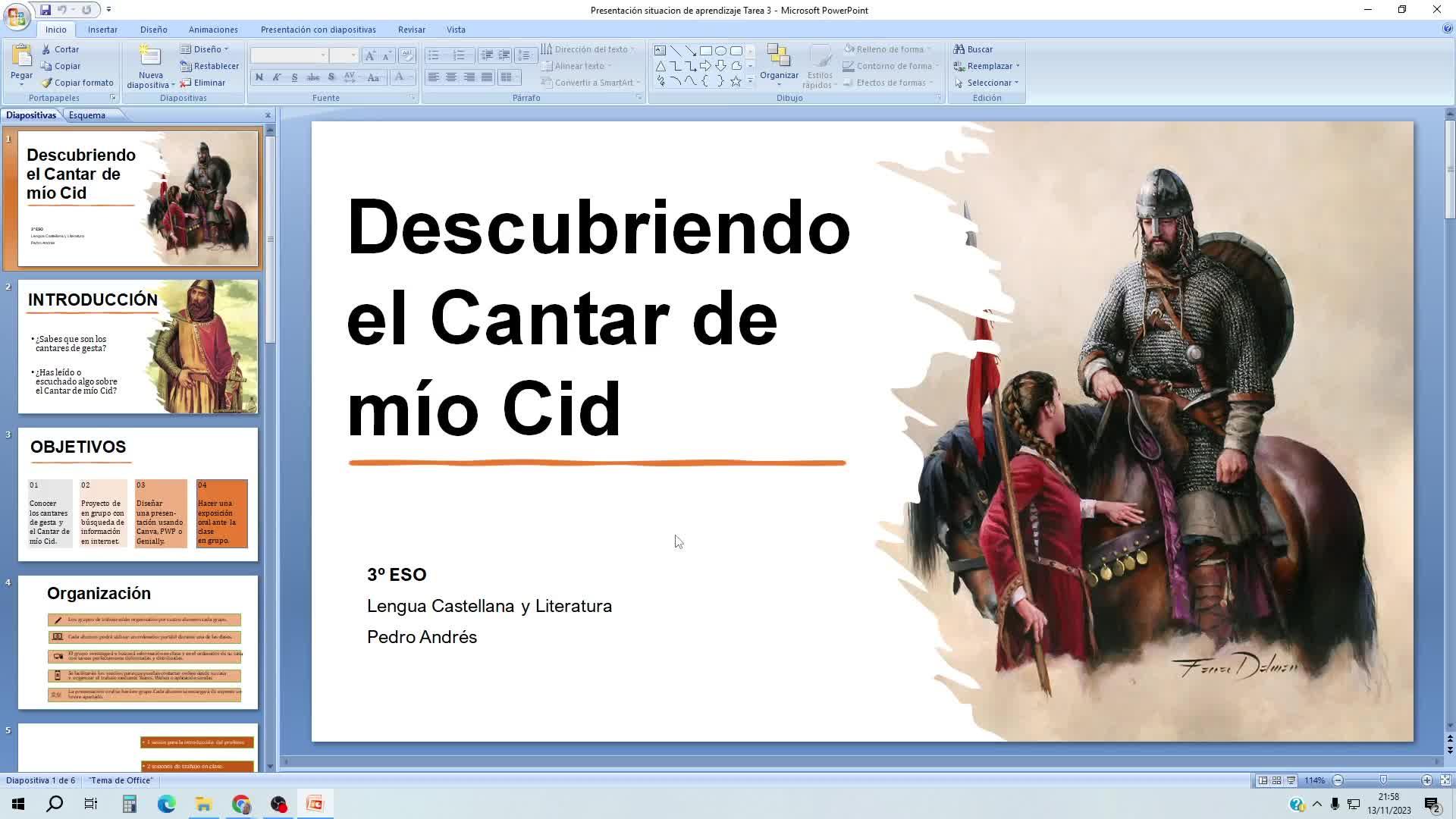Open the Vista tab
This screenshot has height=819, width=1456.
pyautogui.click(x=456, y=30)
